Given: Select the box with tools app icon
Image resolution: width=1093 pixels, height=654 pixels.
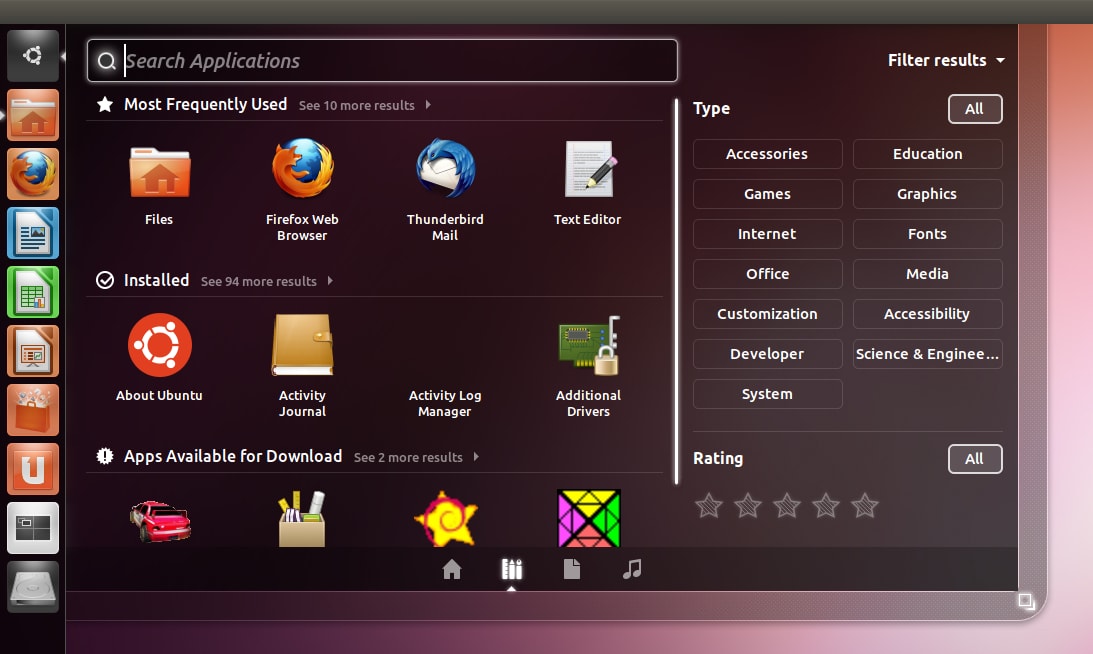Looking at the screenshot, I should point(302,519).
